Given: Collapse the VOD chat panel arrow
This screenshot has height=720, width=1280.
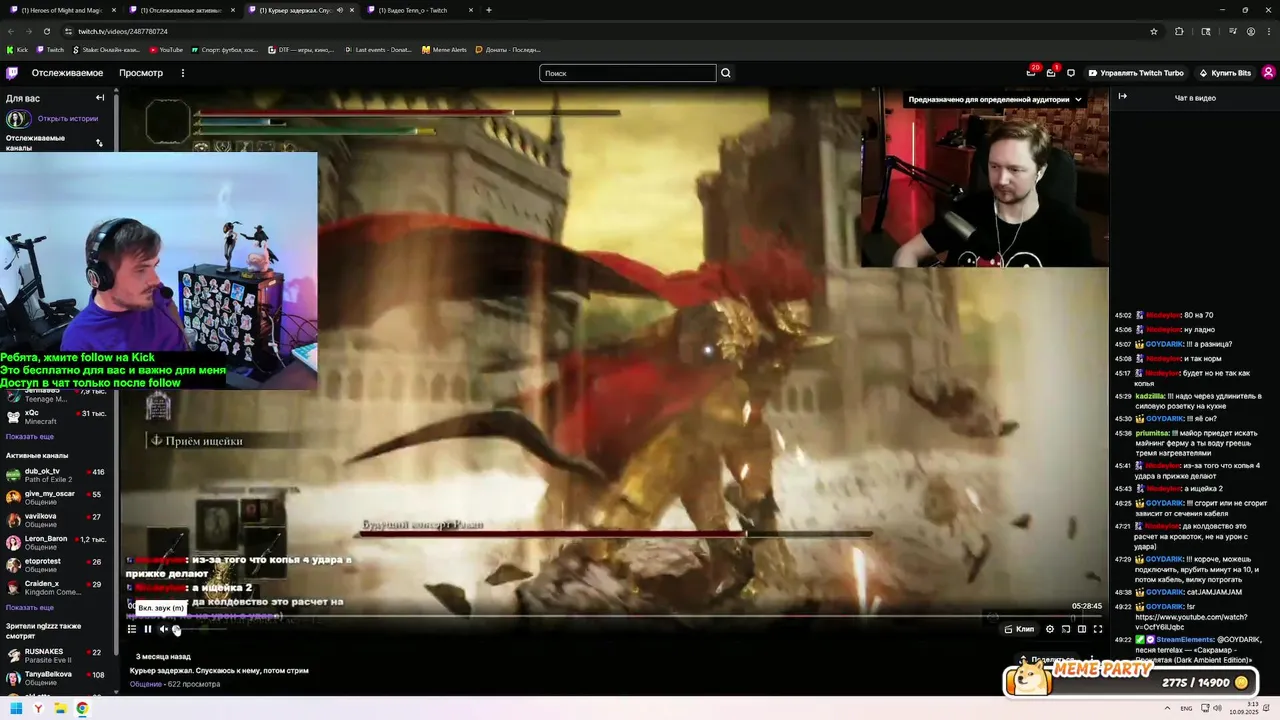Looking at the screenshot, I should [x=1122, y=97].
